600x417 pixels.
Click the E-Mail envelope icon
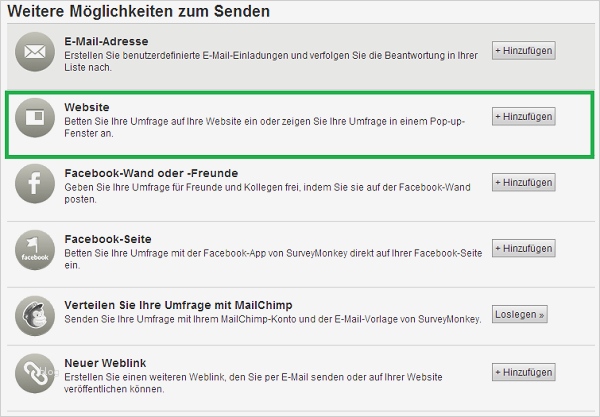click(x=34, y=52)
